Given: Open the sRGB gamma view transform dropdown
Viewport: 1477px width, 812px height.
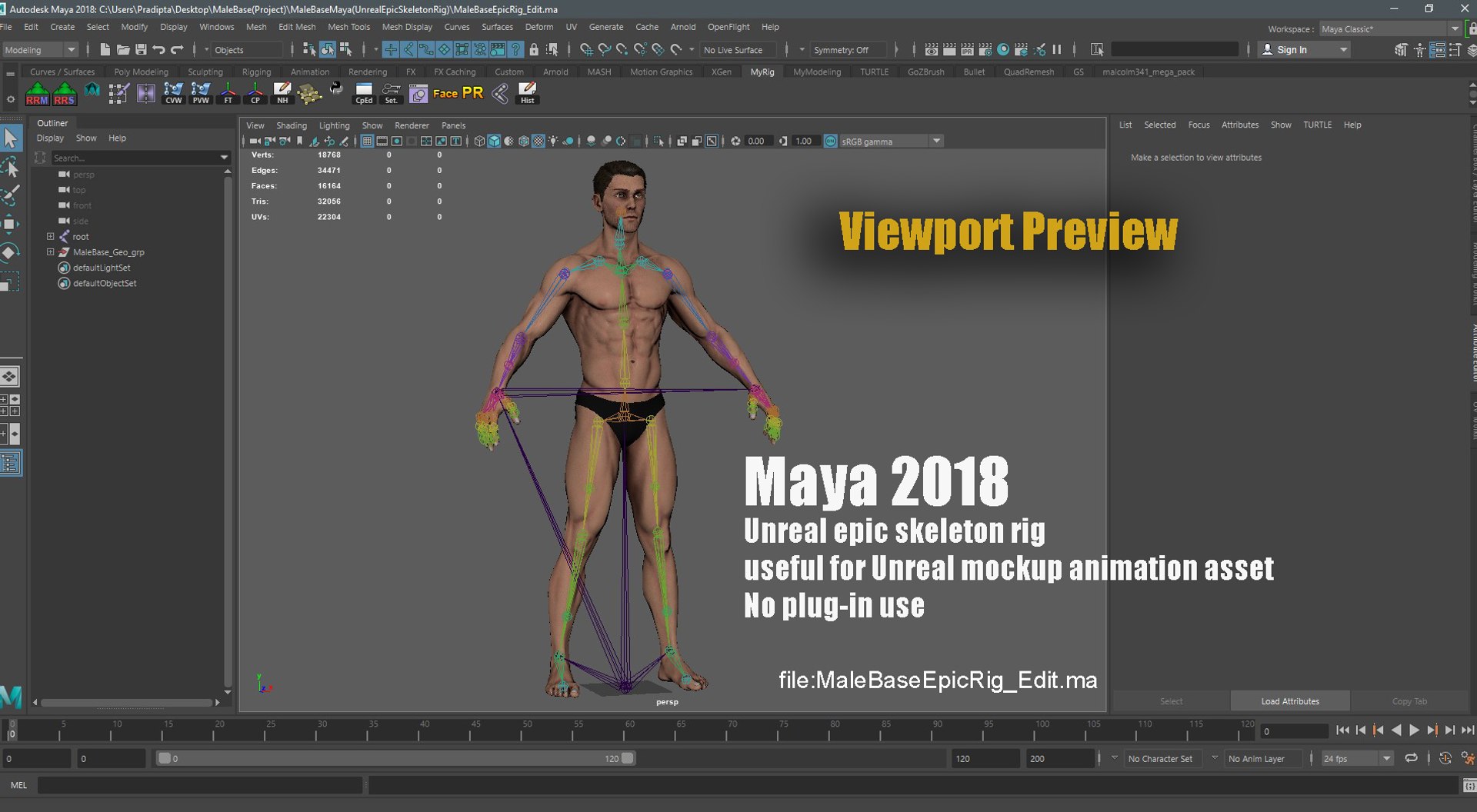Looking at the screenshot, I should 891,141.
